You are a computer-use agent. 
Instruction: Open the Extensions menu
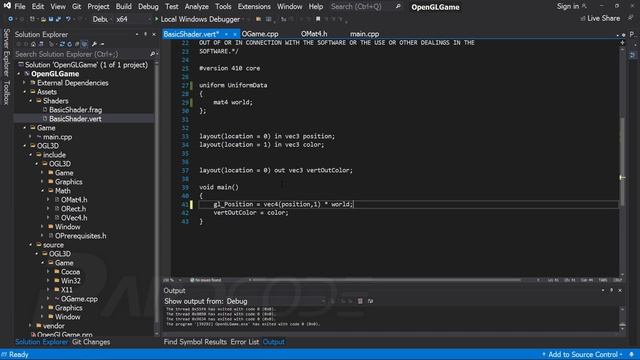pyautogui.click(x=254, y=7)
